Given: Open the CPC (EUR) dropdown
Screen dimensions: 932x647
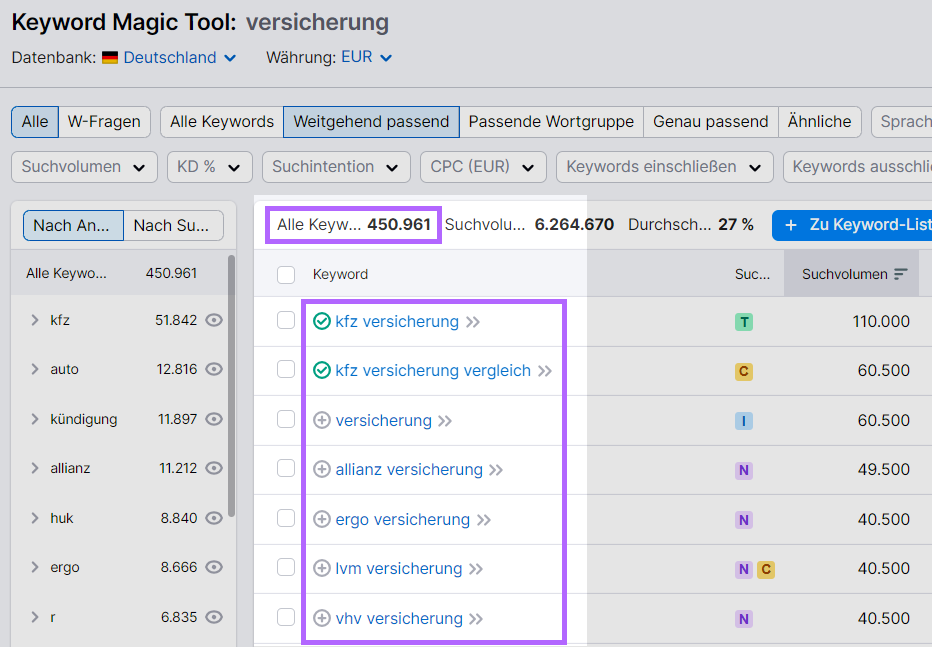Looking at the screenshot, I should (x=483, y=167).
